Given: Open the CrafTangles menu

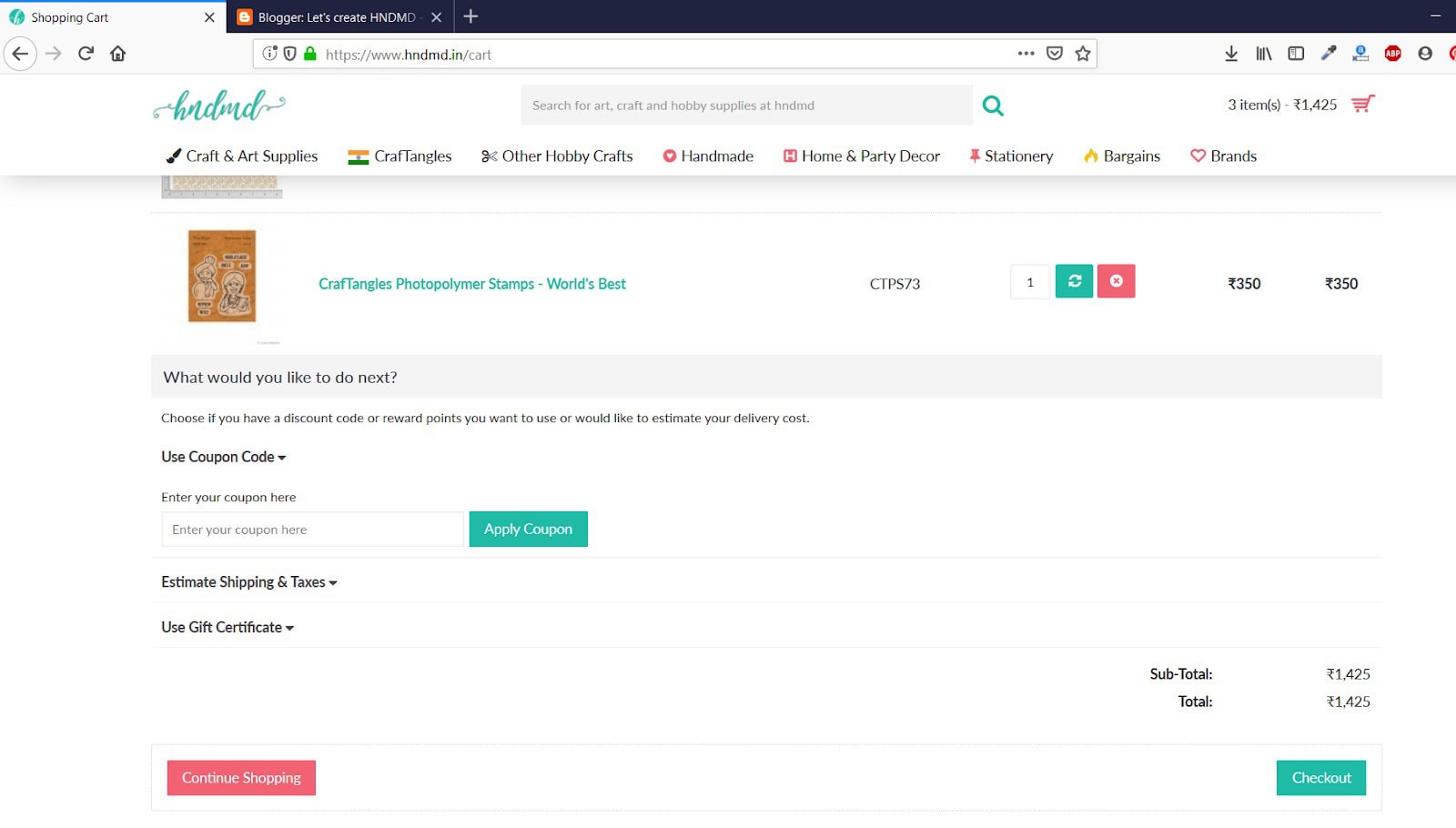Looking at the screenshot, I should pyautogui.click(x=399, y=157).
